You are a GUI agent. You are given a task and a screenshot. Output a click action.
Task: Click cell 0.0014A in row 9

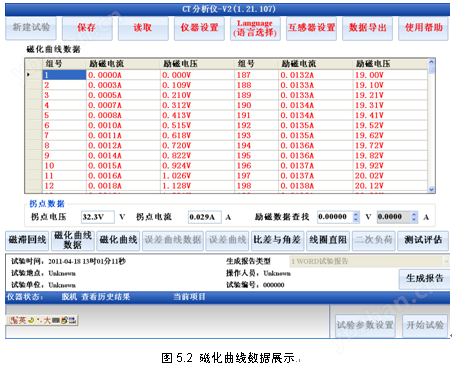click(x=123, y=155)
